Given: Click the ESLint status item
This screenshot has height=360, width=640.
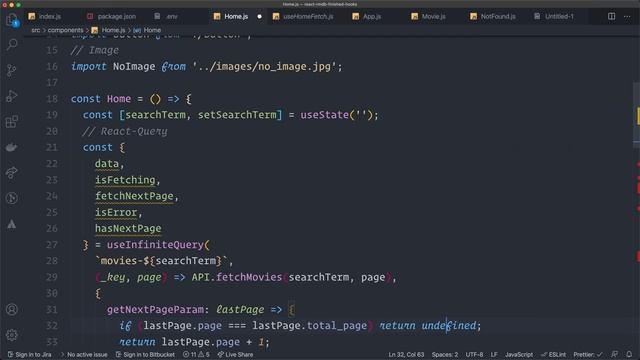Looking at the screenshot, I should [553, 354].
